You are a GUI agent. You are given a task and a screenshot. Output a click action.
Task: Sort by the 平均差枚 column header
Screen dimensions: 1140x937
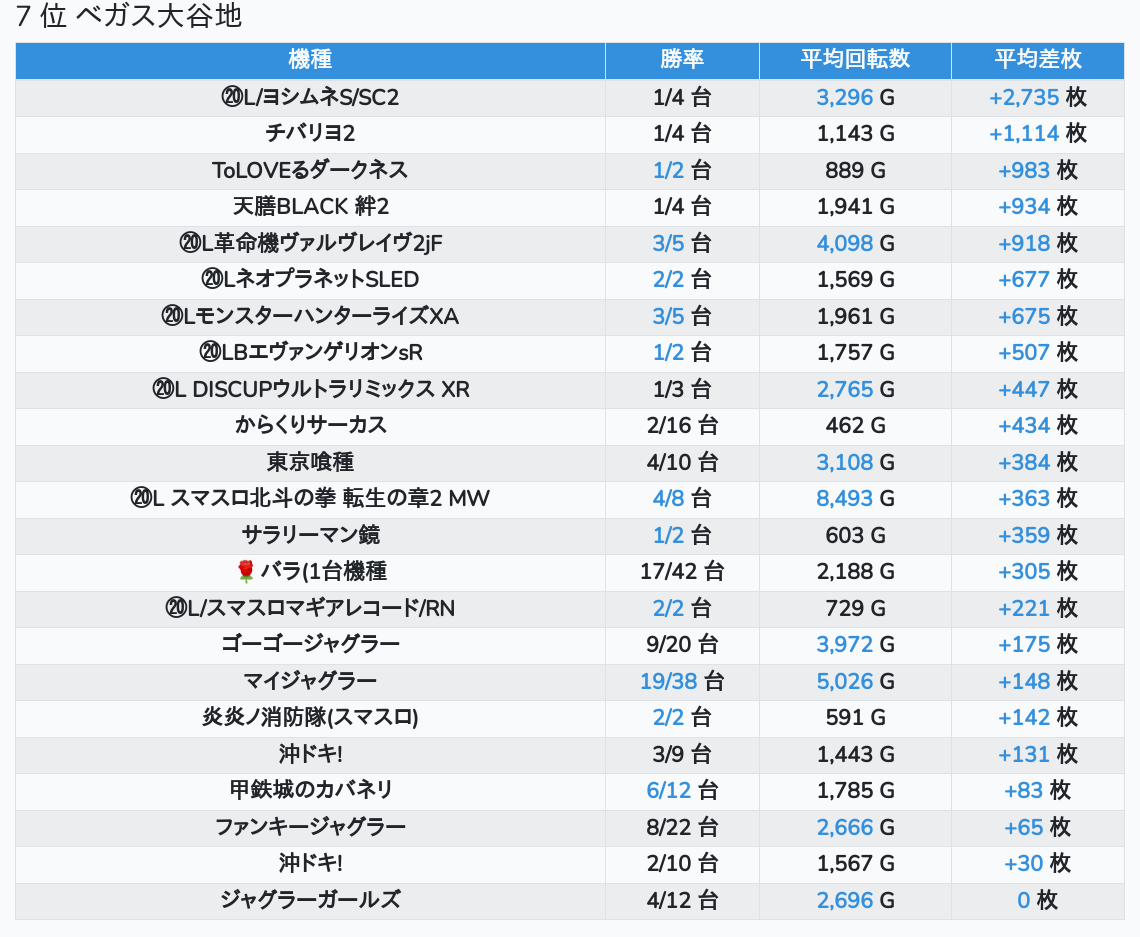(1038, 60)
